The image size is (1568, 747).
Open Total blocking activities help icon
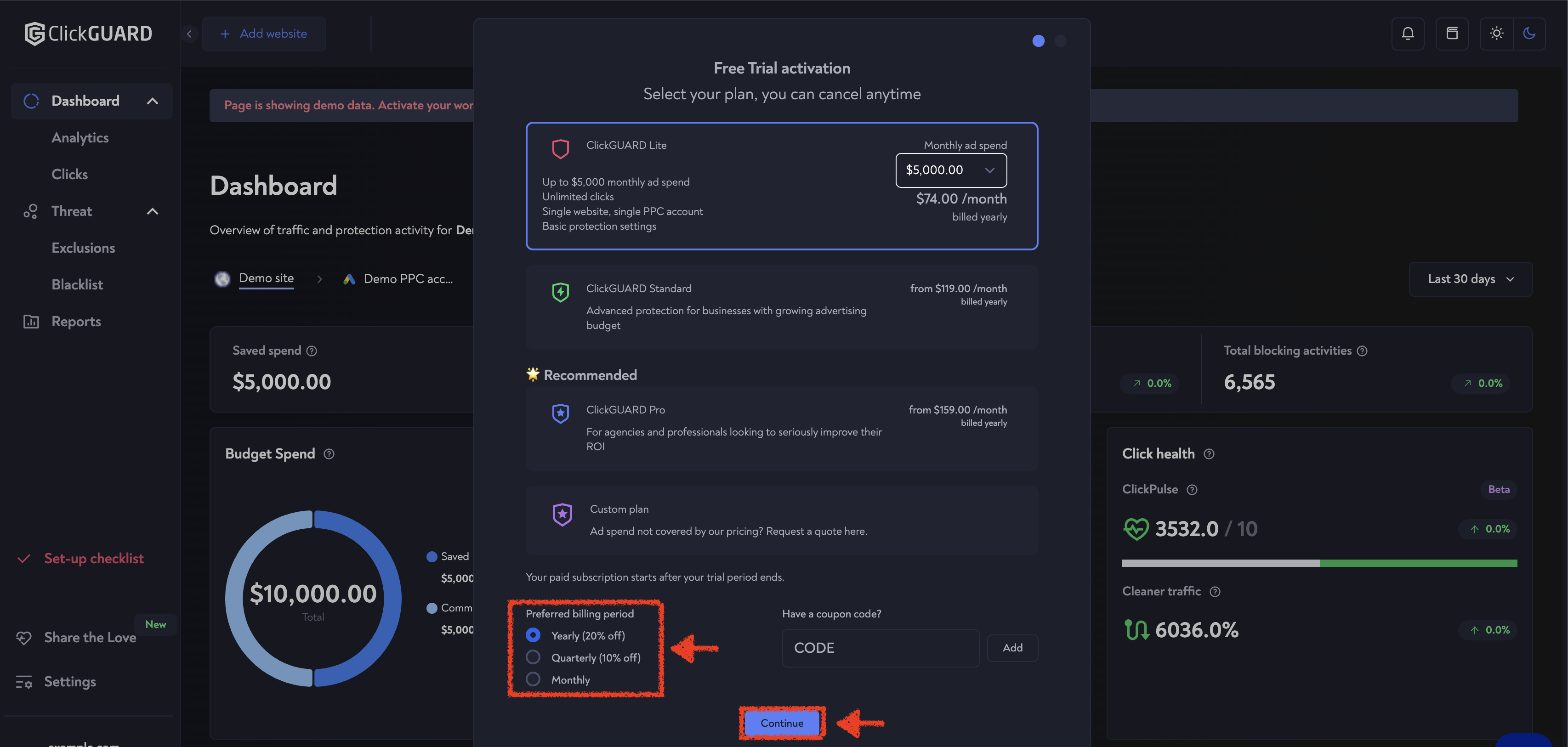pos(1362,351)
